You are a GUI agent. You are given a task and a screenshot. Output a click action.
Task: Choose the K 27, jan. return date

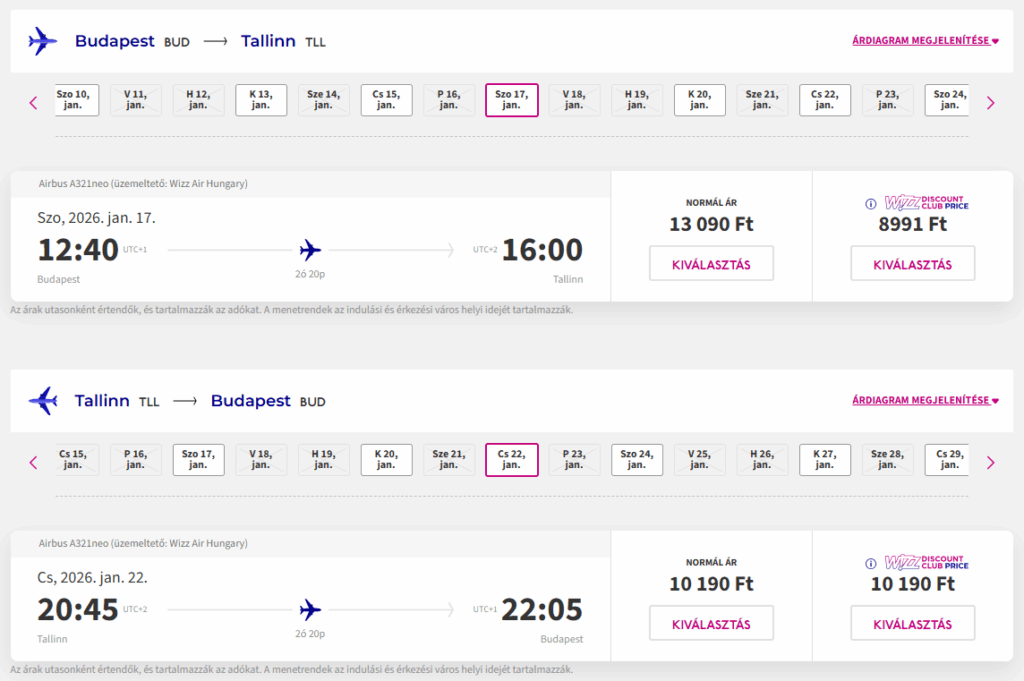tap(824, 460)
